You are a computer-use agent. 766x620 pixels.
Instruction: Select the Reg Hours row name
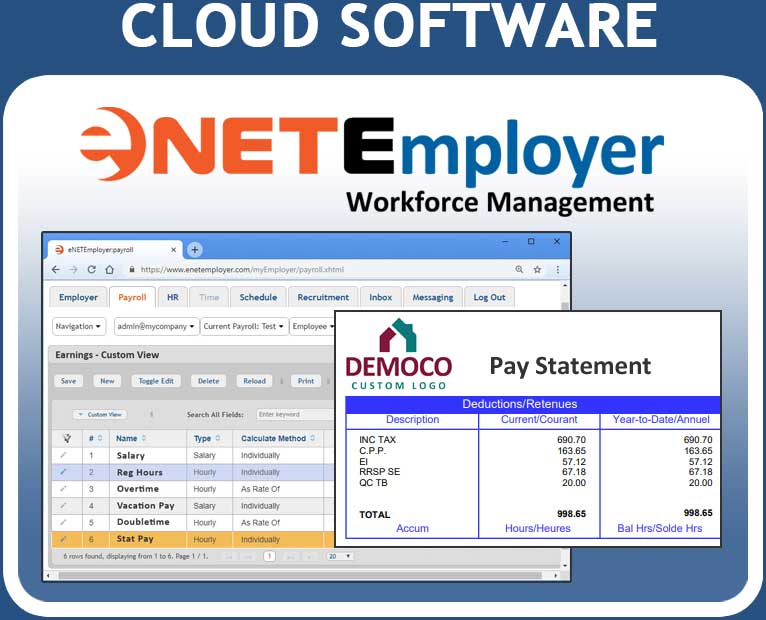[x=140, y=472]
